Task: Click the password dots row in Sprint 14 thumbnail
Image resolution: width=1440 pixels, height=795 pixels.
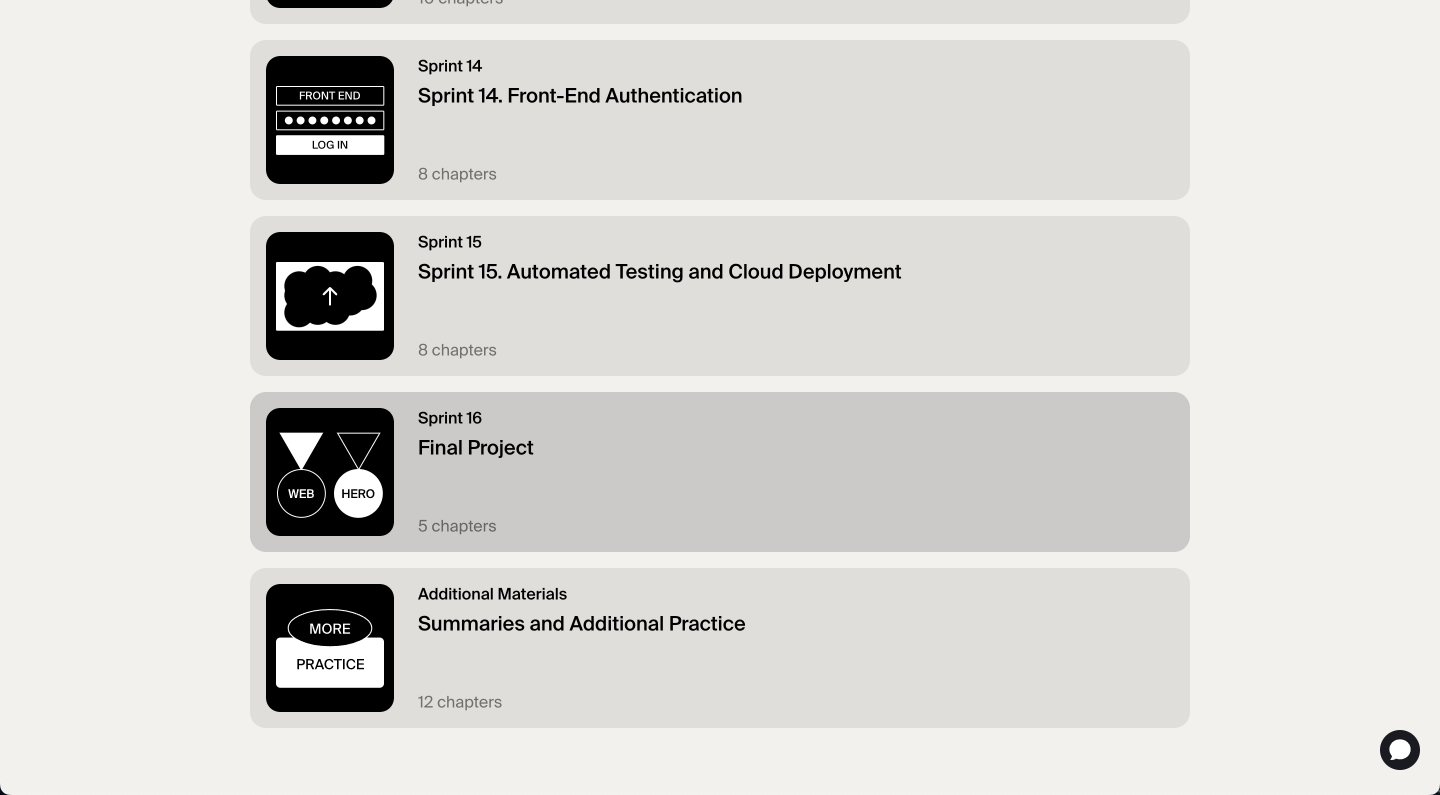Action: click(330, 120)
